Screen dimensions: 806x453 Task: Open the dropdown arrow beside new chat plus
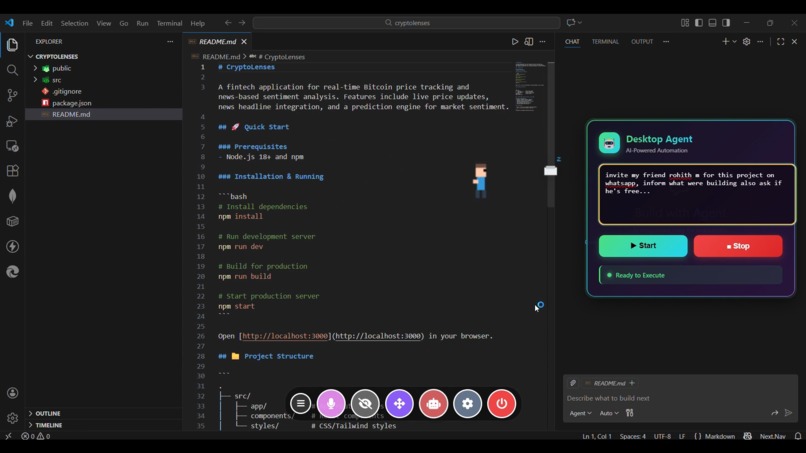[735, 42]
